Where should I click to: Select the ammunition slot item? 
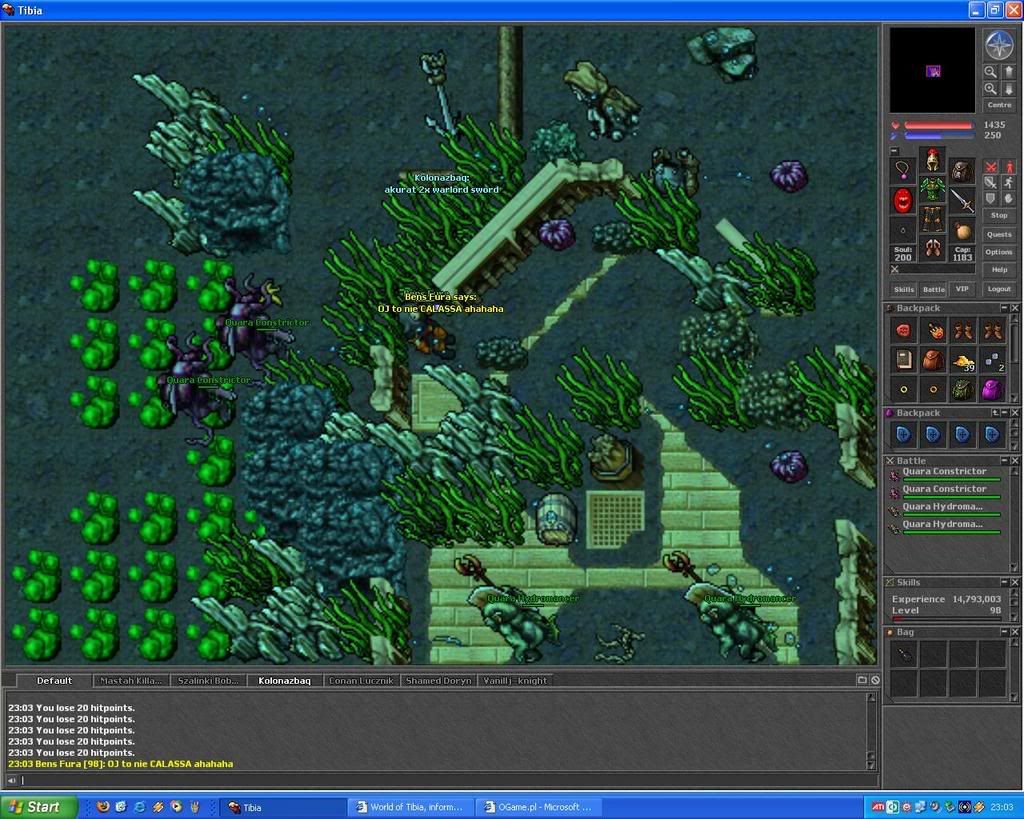[x=962, y=231]
